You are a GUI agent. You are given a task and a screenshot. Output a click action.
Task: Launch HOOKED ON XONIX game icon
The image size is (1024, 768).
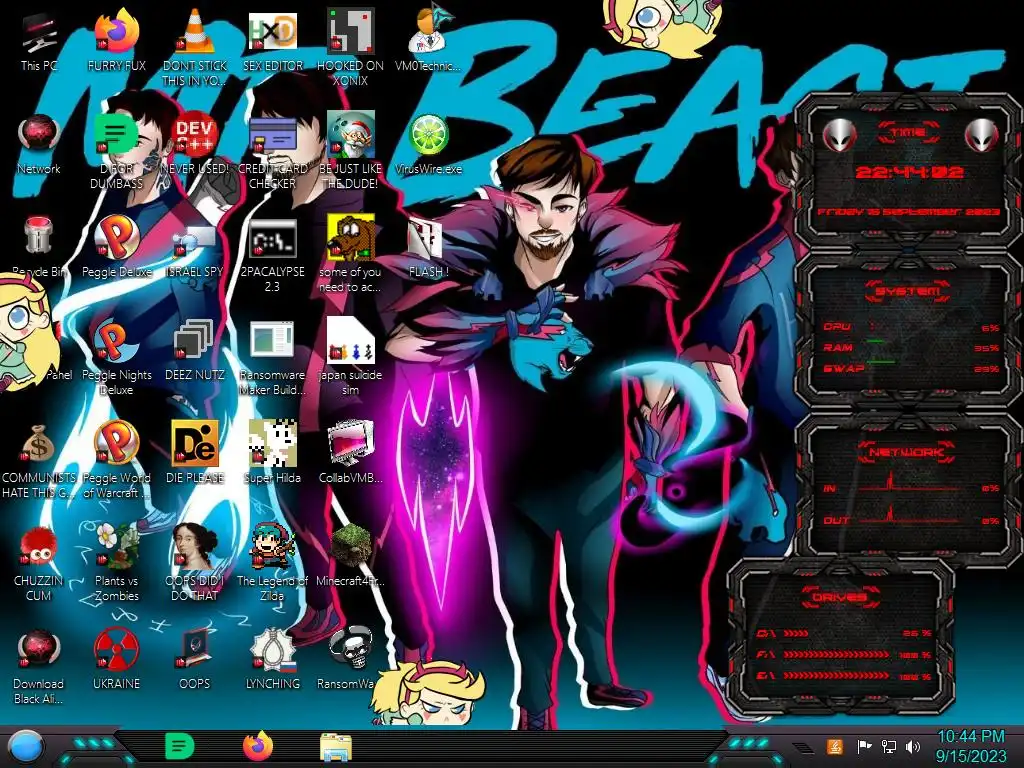point(350,33)
